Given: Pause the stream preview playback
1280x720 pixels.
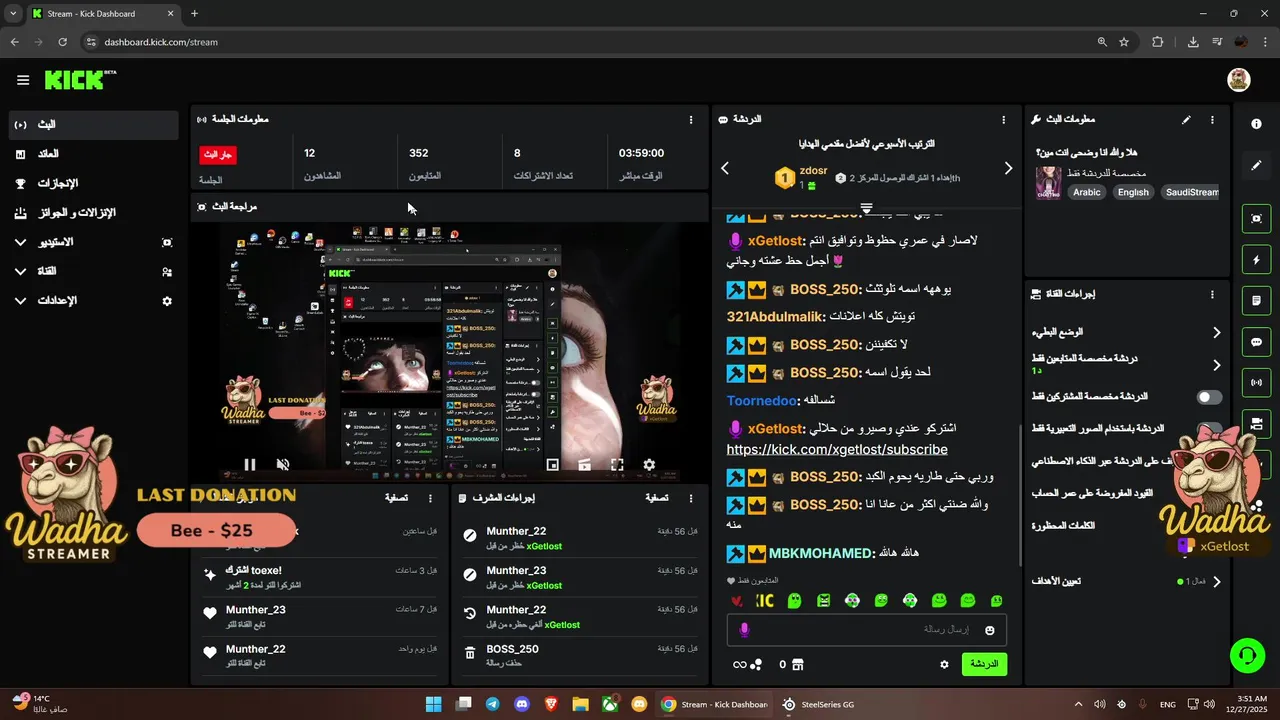Looking at the screenshot, I should [250, 464].
